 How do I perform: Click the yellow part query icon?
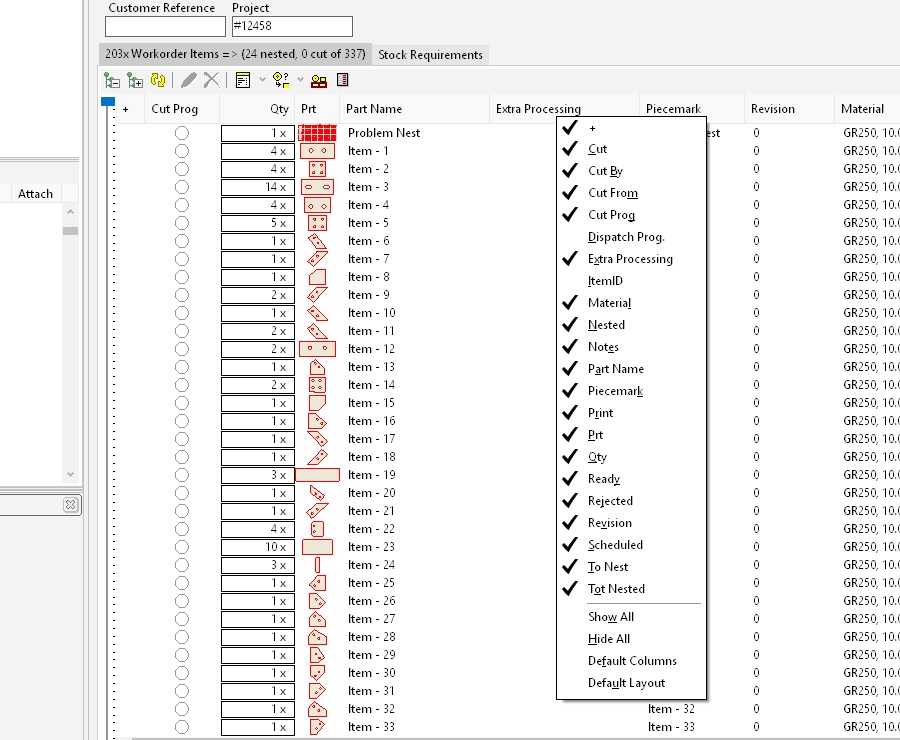(x=281, y=80)
